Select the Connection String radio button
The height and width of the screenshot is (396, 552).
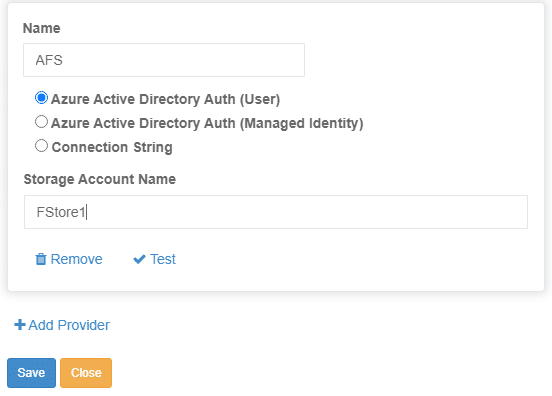[x=41, y=146]
